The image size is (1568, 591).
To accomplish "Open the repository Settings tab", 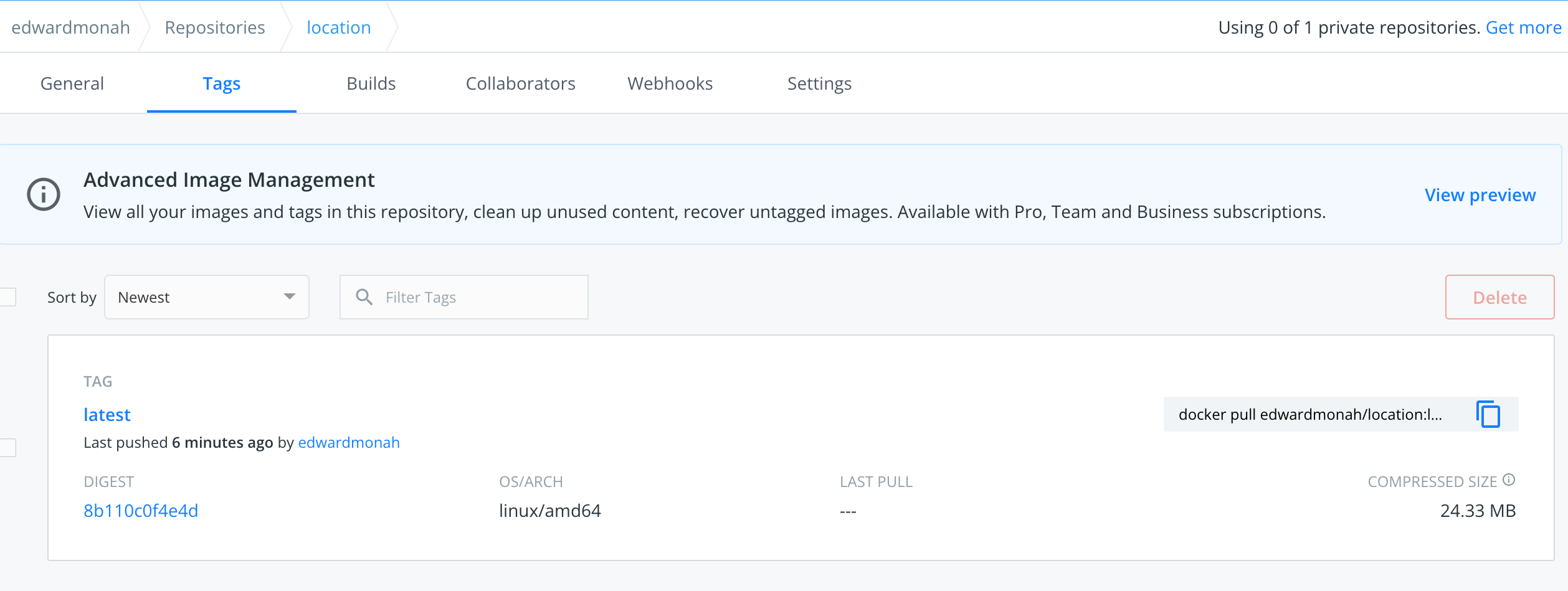I will [x=819, y=83].
